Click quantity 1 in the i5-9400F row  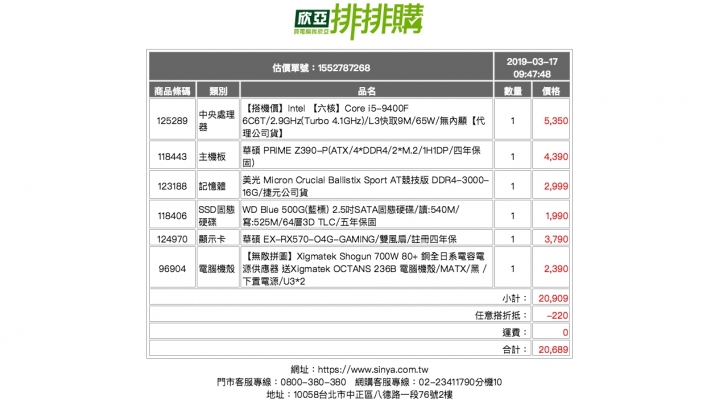coord(512,121)
